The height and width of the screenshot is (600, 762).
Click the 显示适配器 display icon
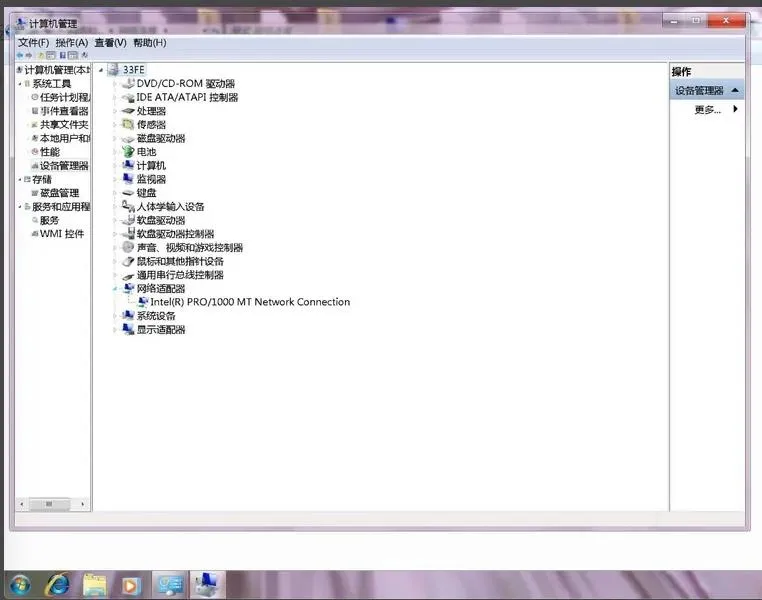tap(128, 329)
